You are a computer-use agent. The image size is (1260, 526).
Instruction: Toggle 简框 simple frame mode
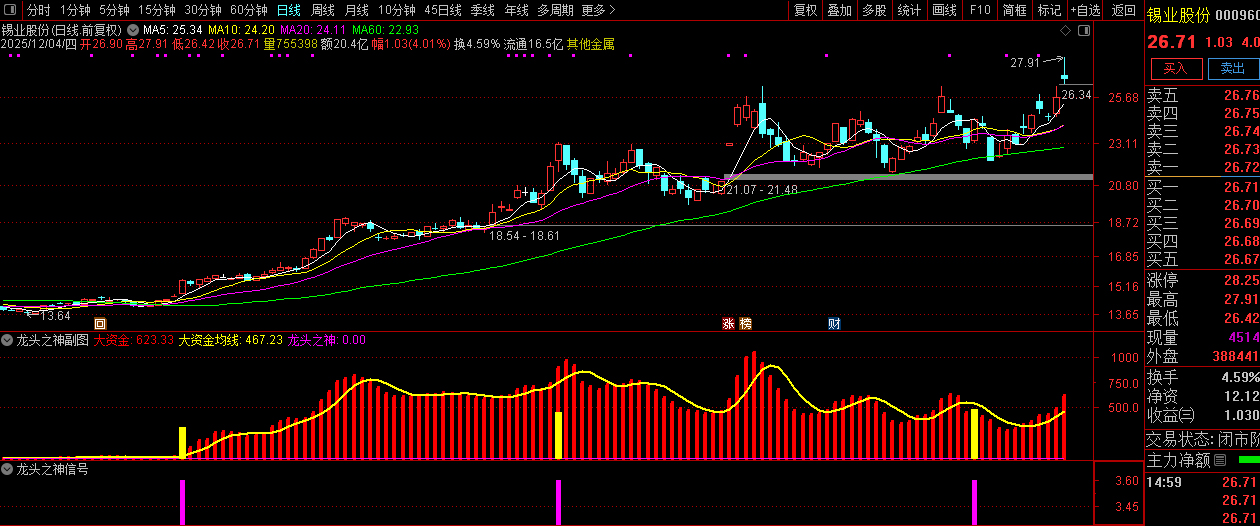[x=1014, y=10]
